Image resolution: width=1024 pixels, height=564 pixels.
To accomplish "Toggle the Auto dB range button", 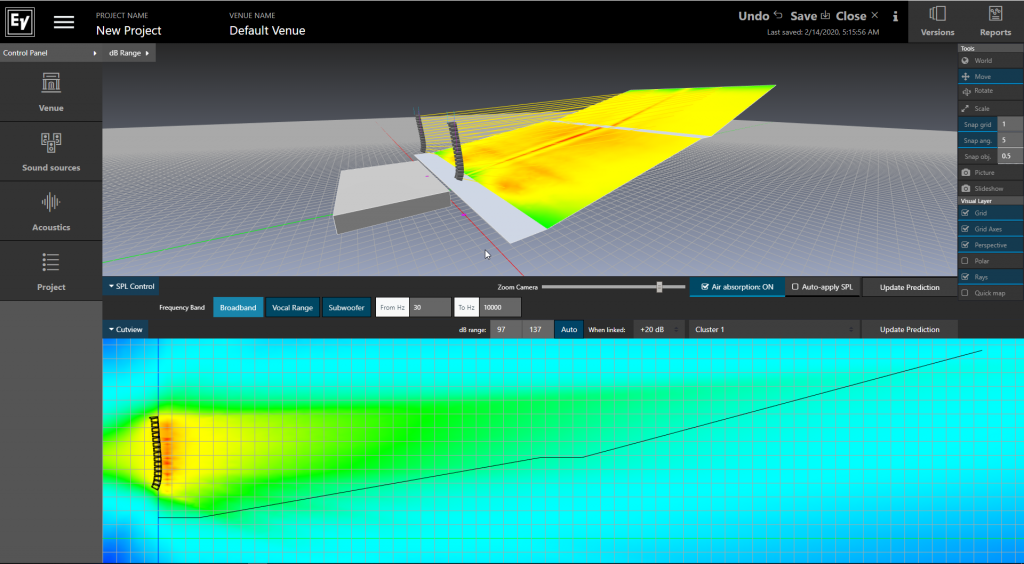I will [x=569, y=330].
